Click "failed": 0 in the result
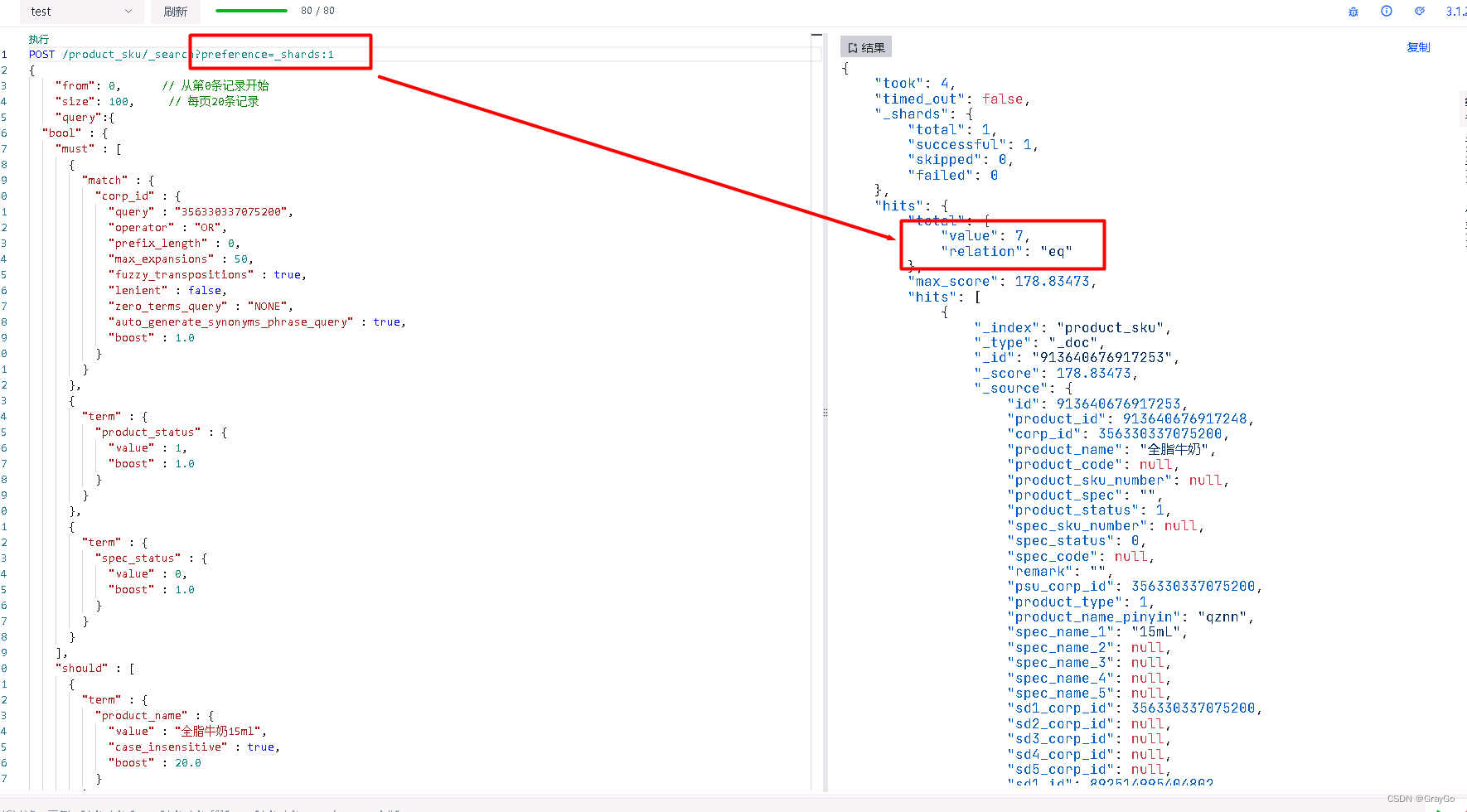The height and width of the screenshot is (812, 1467). pos(953,176)
